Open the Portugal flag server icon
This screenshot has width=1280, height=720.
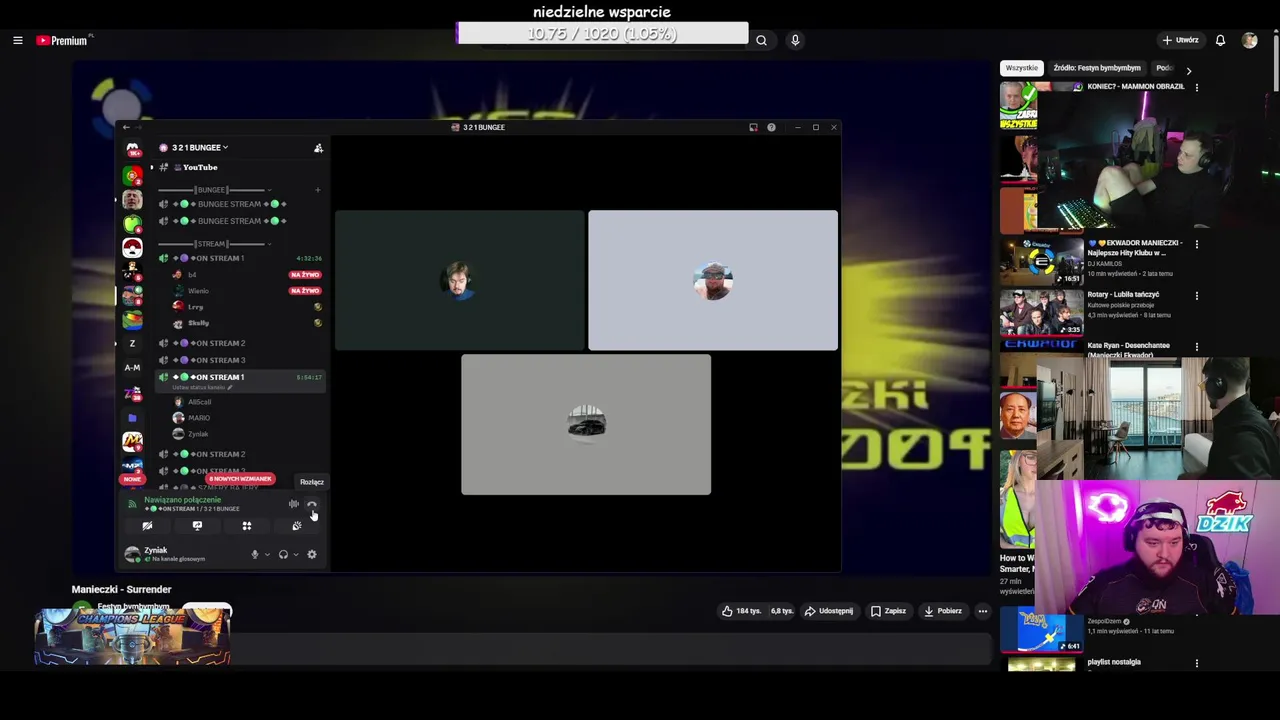132,175
